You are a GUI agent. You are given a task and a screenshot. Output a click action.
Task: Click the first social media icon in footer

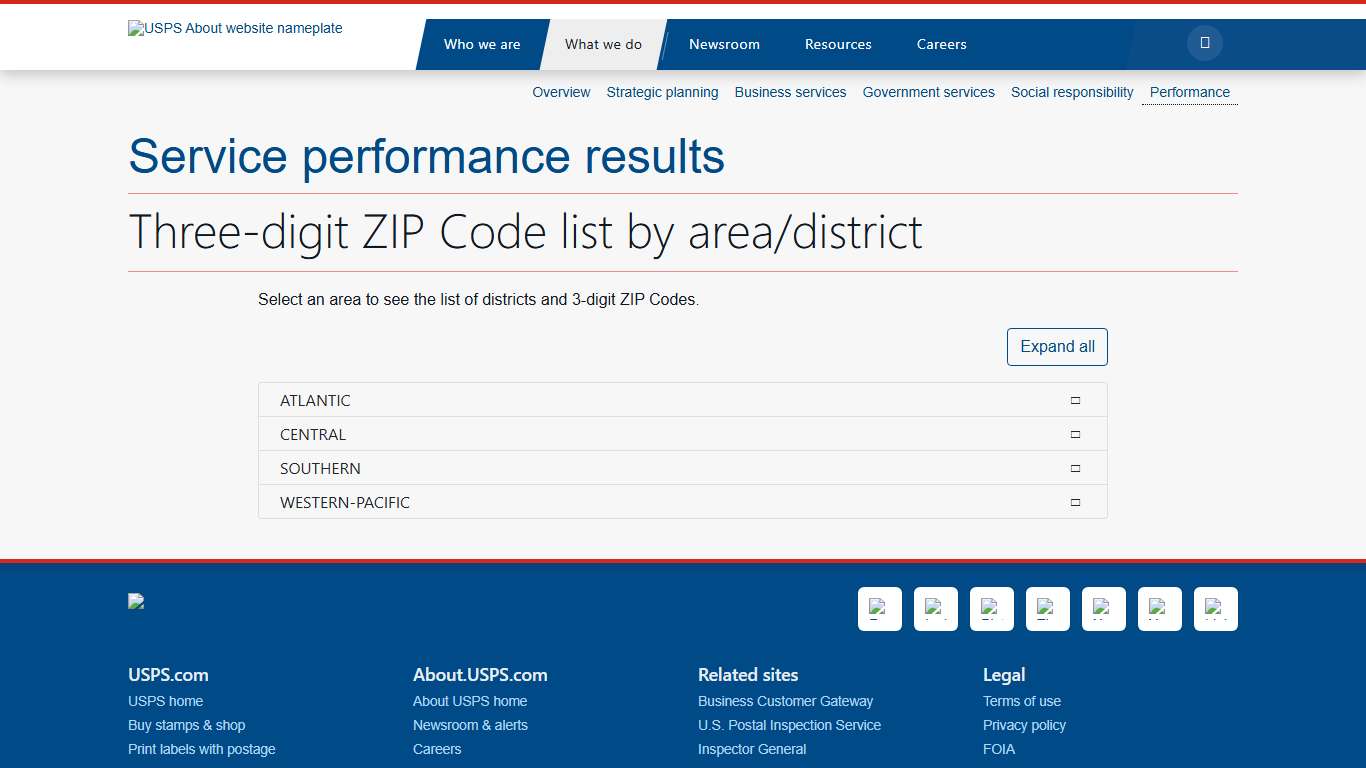(x=879, y=609)
